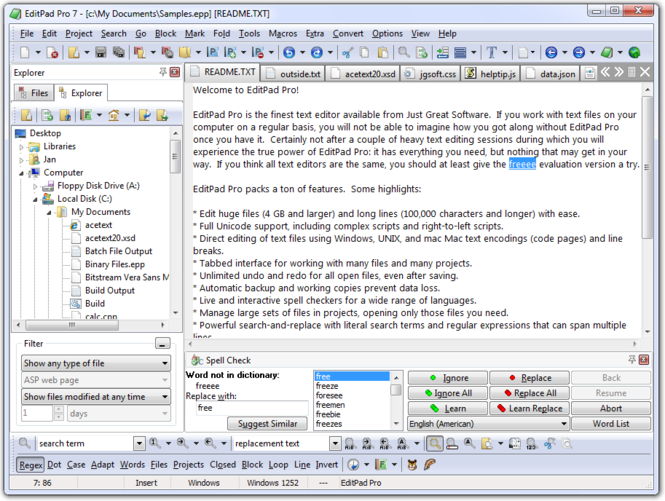
Task: Click the Suggest Similar button
Action: tap(268, 424)
